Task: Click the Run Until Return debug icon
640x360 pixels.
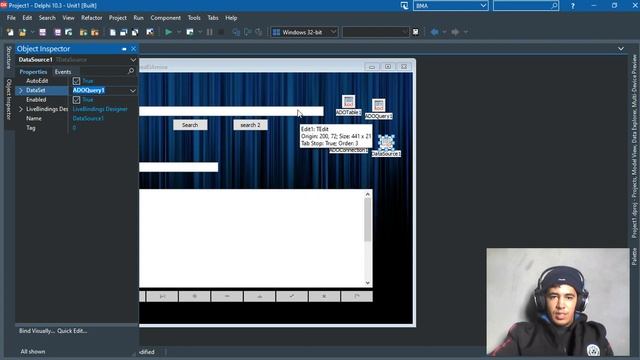Action: [258, 32]
